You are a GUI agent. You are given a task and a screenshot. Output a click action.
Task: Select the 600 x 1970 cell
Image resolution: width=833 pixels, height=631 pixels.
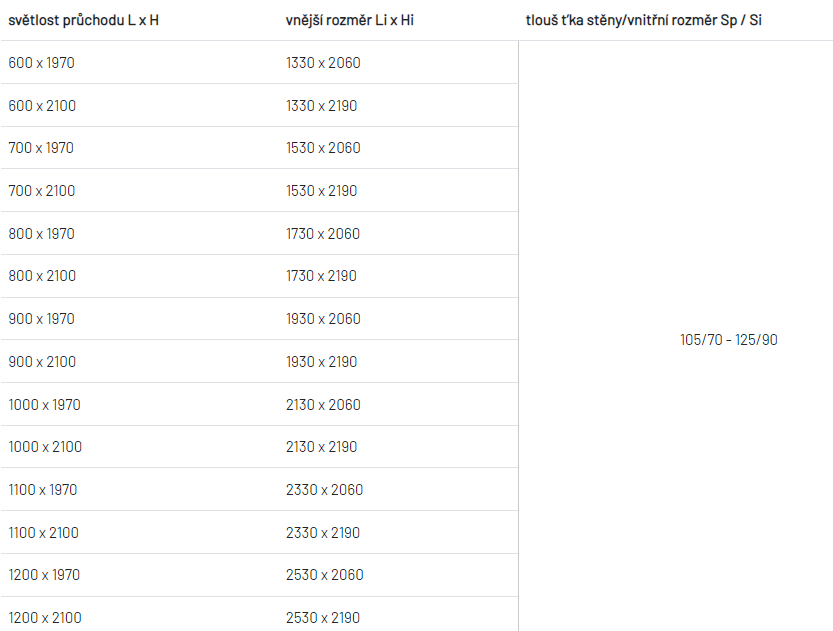[41, 63]
